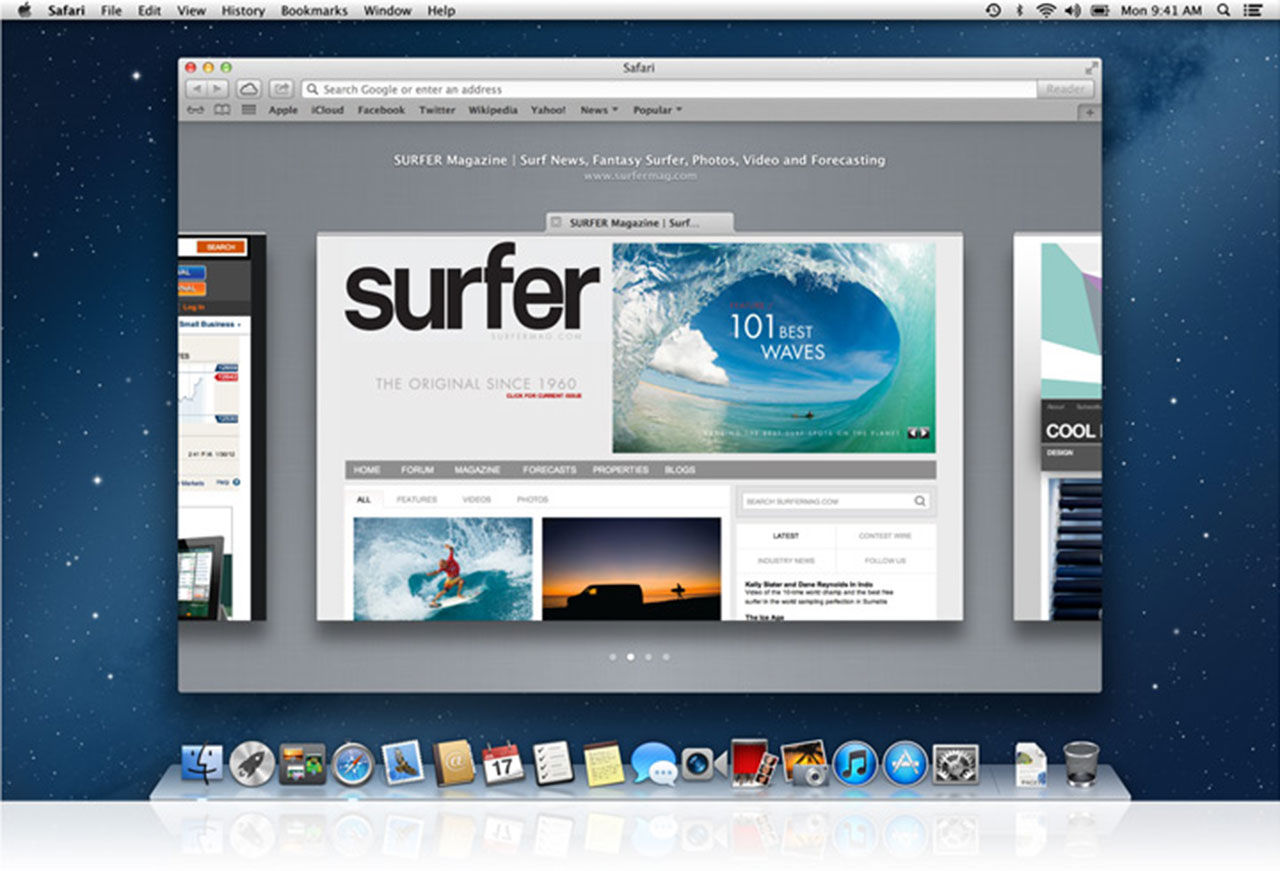1280x871 pixels.
Task: Select the first tab page indicator dot
Action: pos(612,657)
